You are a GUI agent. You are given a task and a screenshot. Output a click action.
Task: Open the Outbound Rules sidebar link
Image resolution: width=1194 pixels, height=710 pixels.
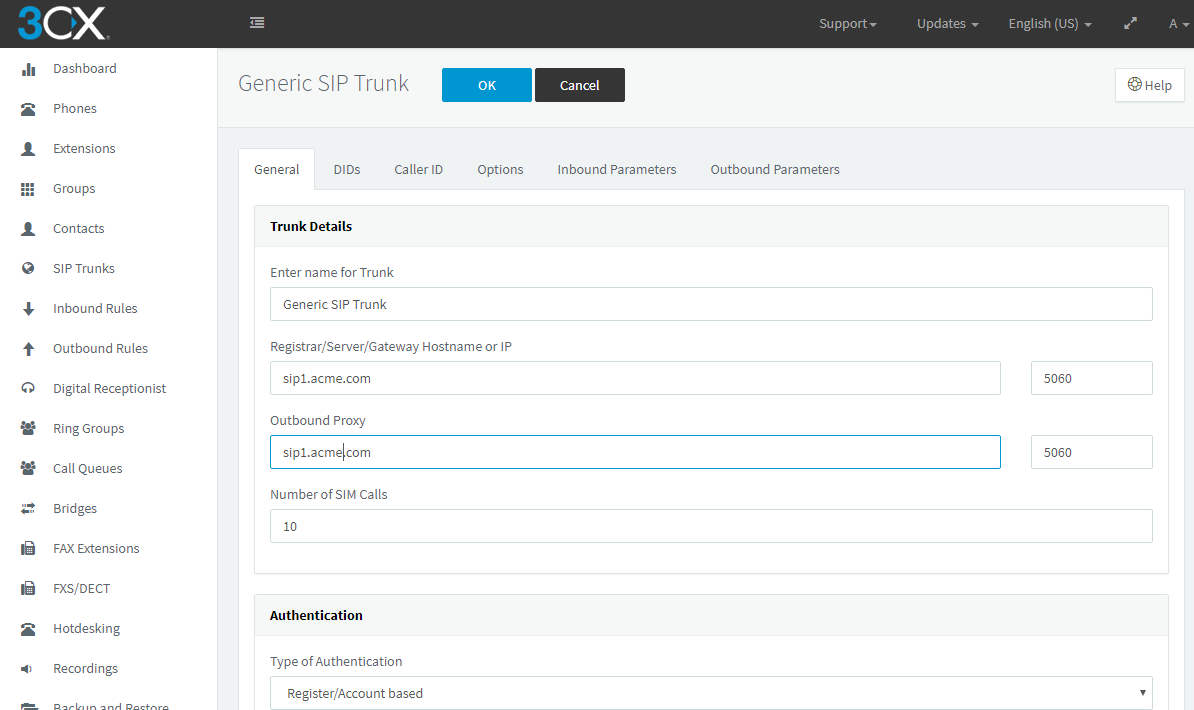pyautogui.click(x=101, y=348)
